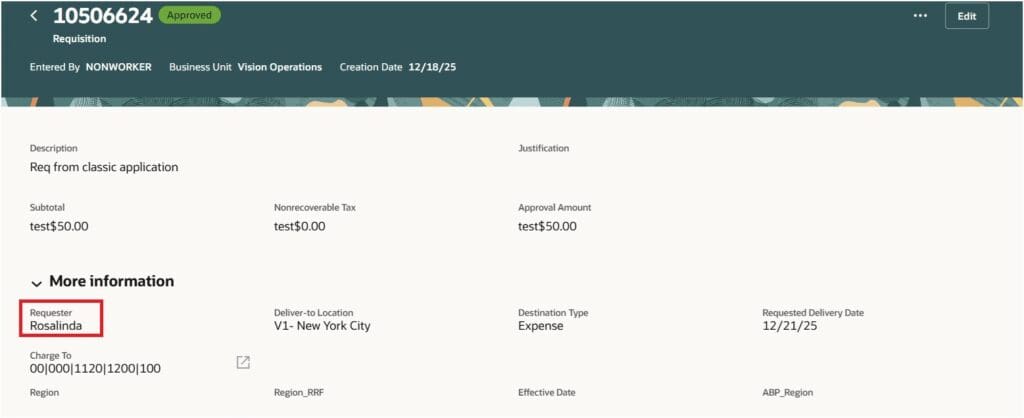Image resolution: width=1024 pixels, height=418 pixels.
Task: Open the Charge To account details icon
Action: [243, 362]
